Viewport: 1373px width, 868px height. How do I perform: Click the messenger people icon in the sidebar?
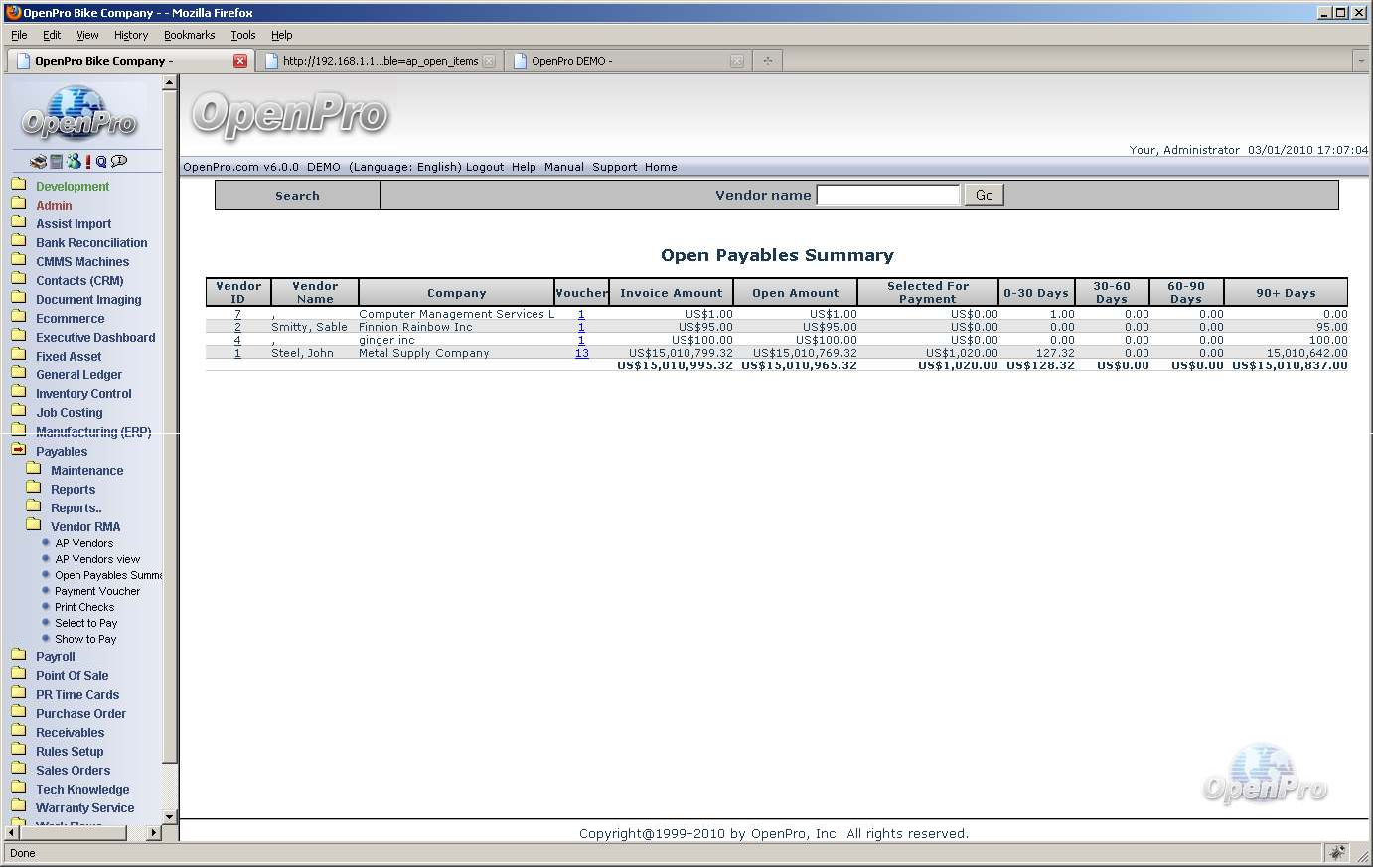coord(74,161)
